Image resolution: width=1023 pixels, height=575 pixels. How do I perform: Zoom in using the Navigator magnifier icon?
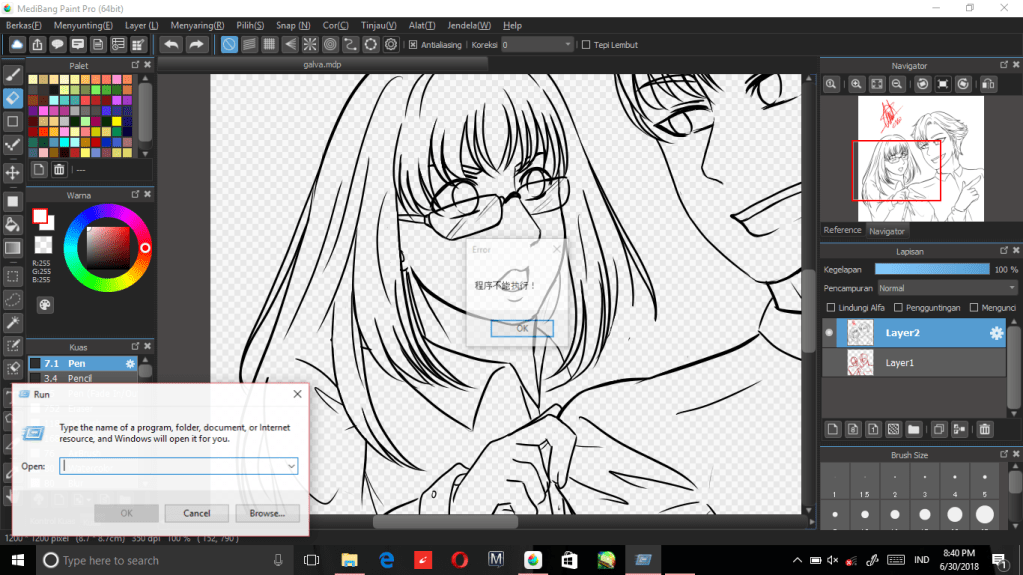(x=856, y=85)
